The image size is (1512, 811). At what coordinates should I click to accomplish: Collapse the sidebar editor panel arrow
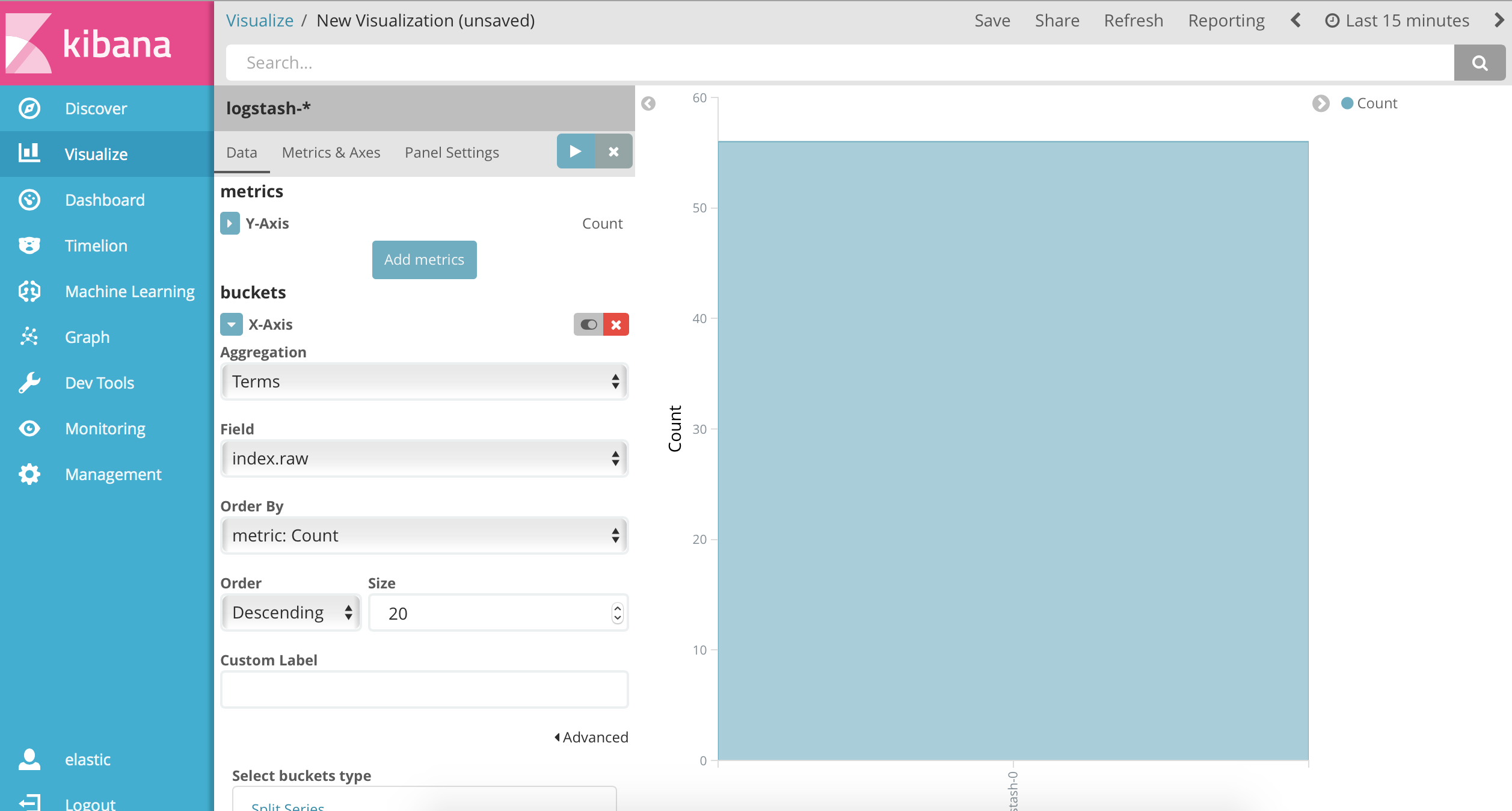pos(648,103)
